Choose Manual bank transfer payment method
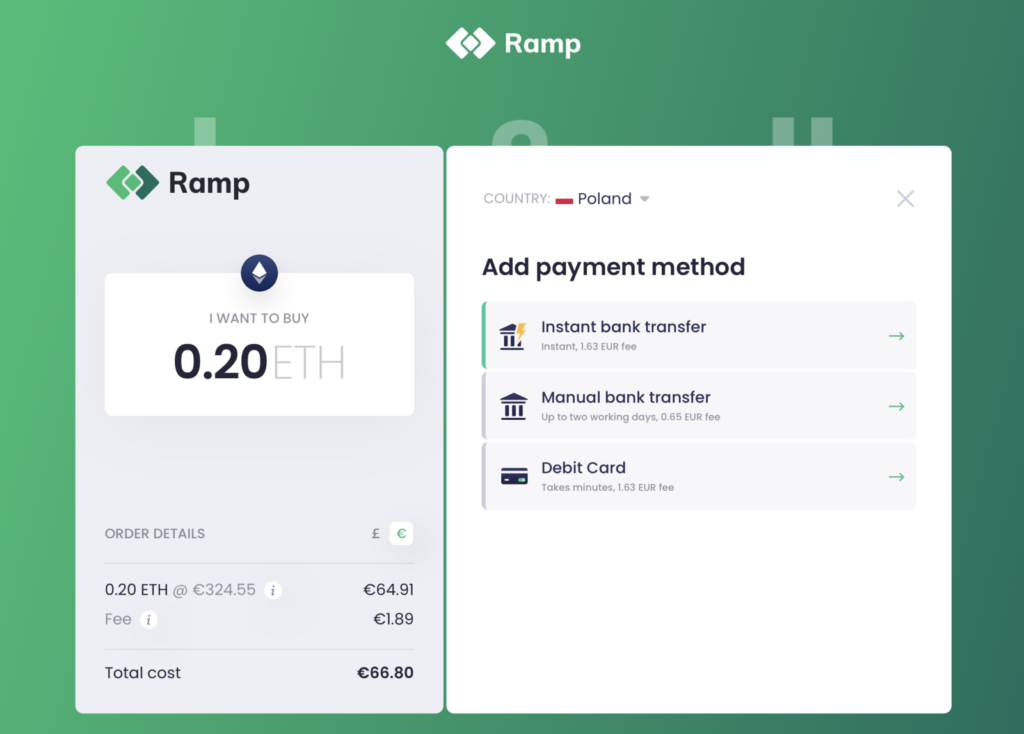The image size is (1024, 734). 699,406
